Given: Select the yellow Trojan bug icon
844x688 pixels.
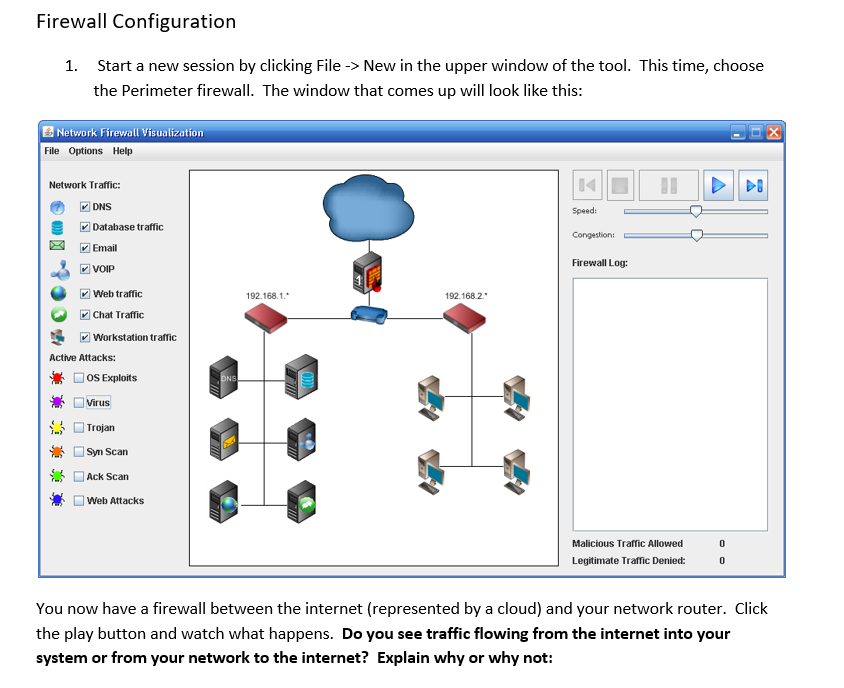Looking at the screenshot, I should [58, 426].
